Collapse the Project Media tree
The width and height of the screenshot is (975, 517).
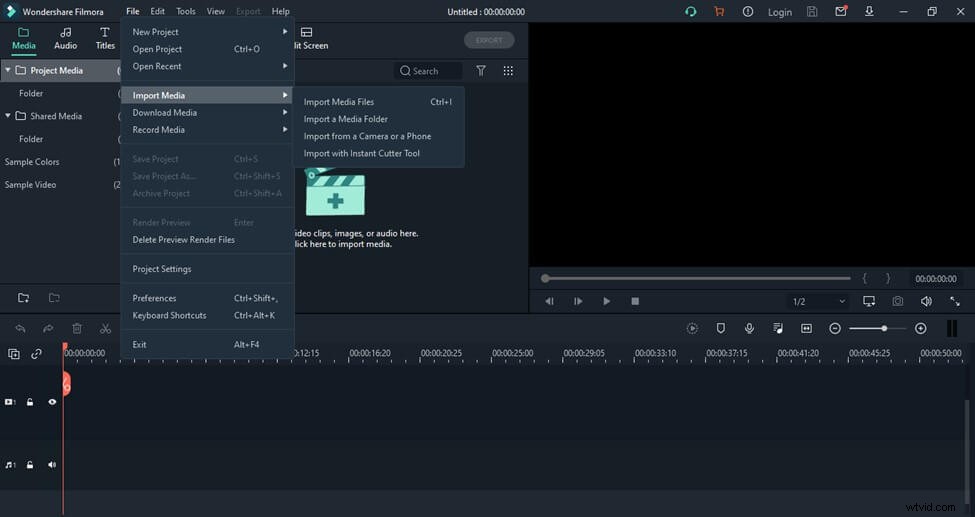click(x=7, y=70)
